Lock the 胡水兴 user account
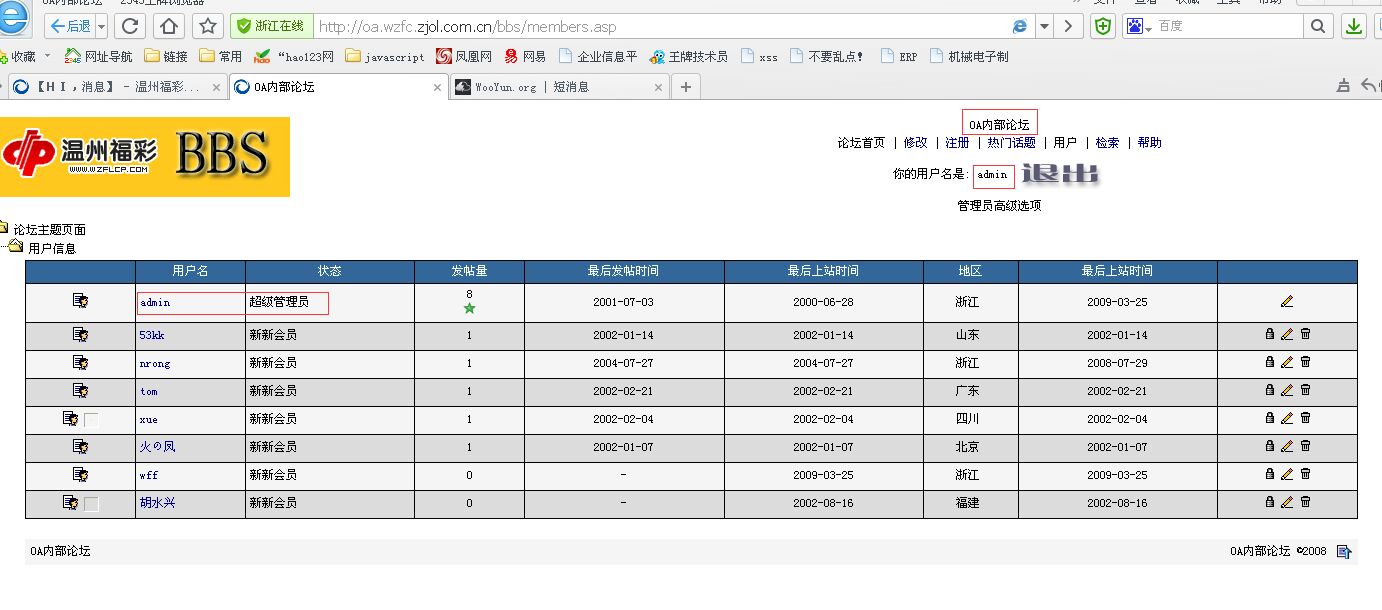 coord(1270,502)
